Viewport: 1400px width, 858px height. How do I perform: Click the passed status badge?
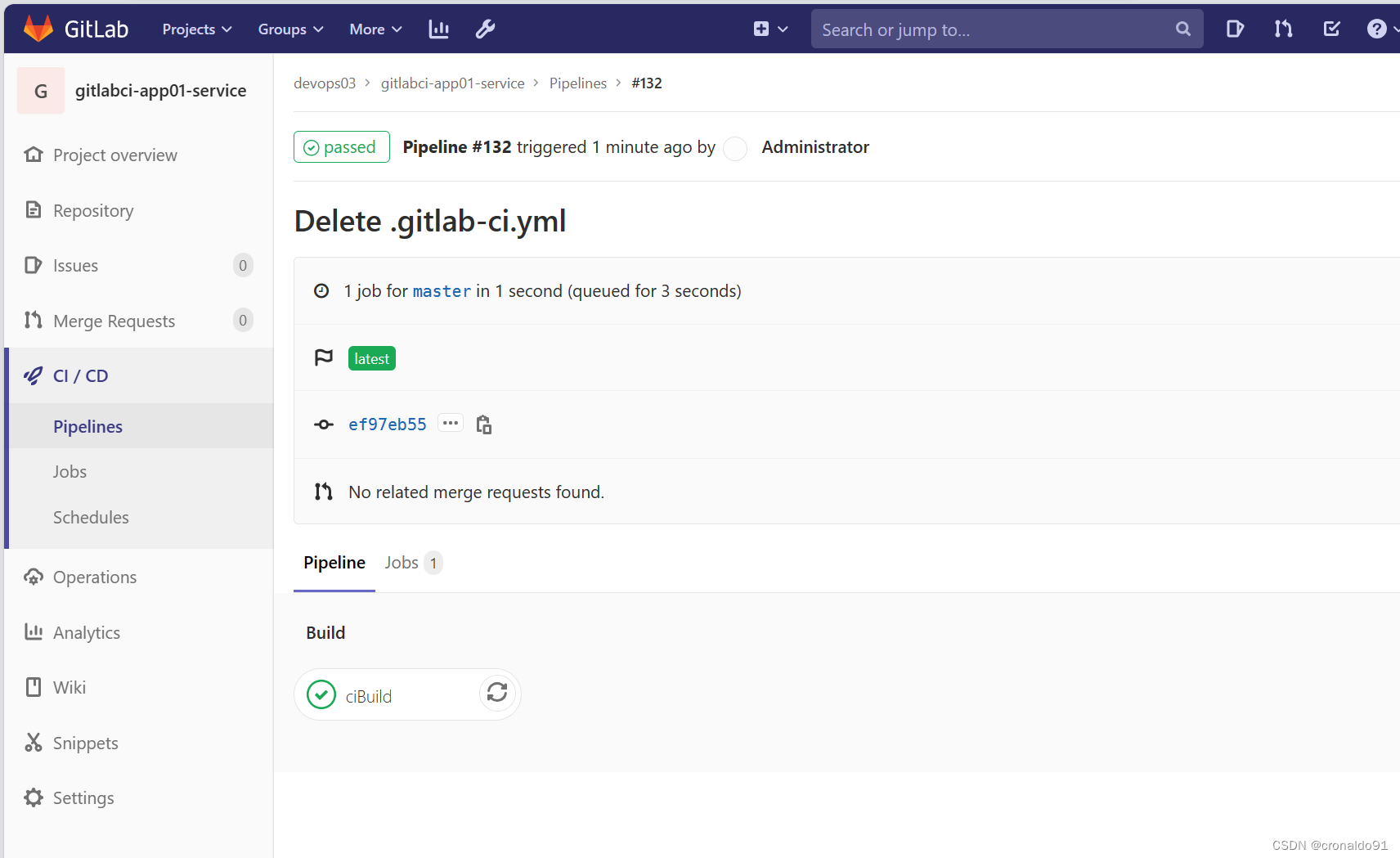[342, 147]
